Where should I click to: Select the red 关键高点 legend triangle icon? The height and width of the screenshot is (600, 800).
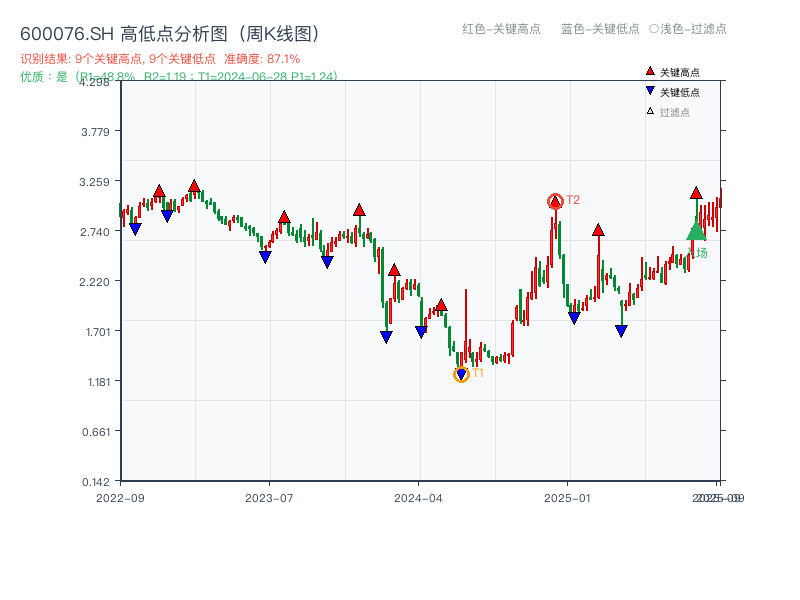[x=649, y=70]
